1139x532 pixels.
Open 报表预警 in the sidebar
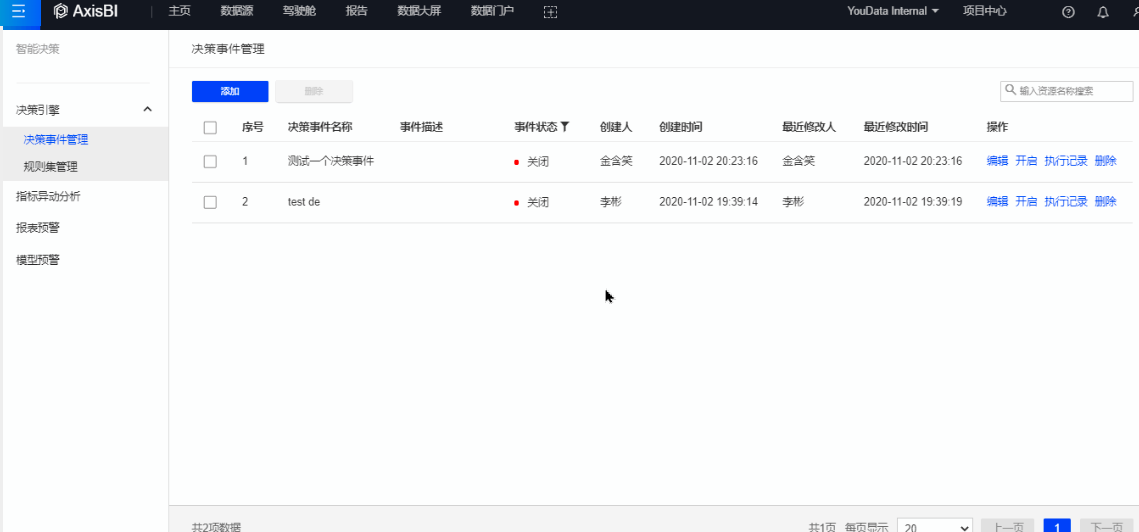[x=38, y=228]
